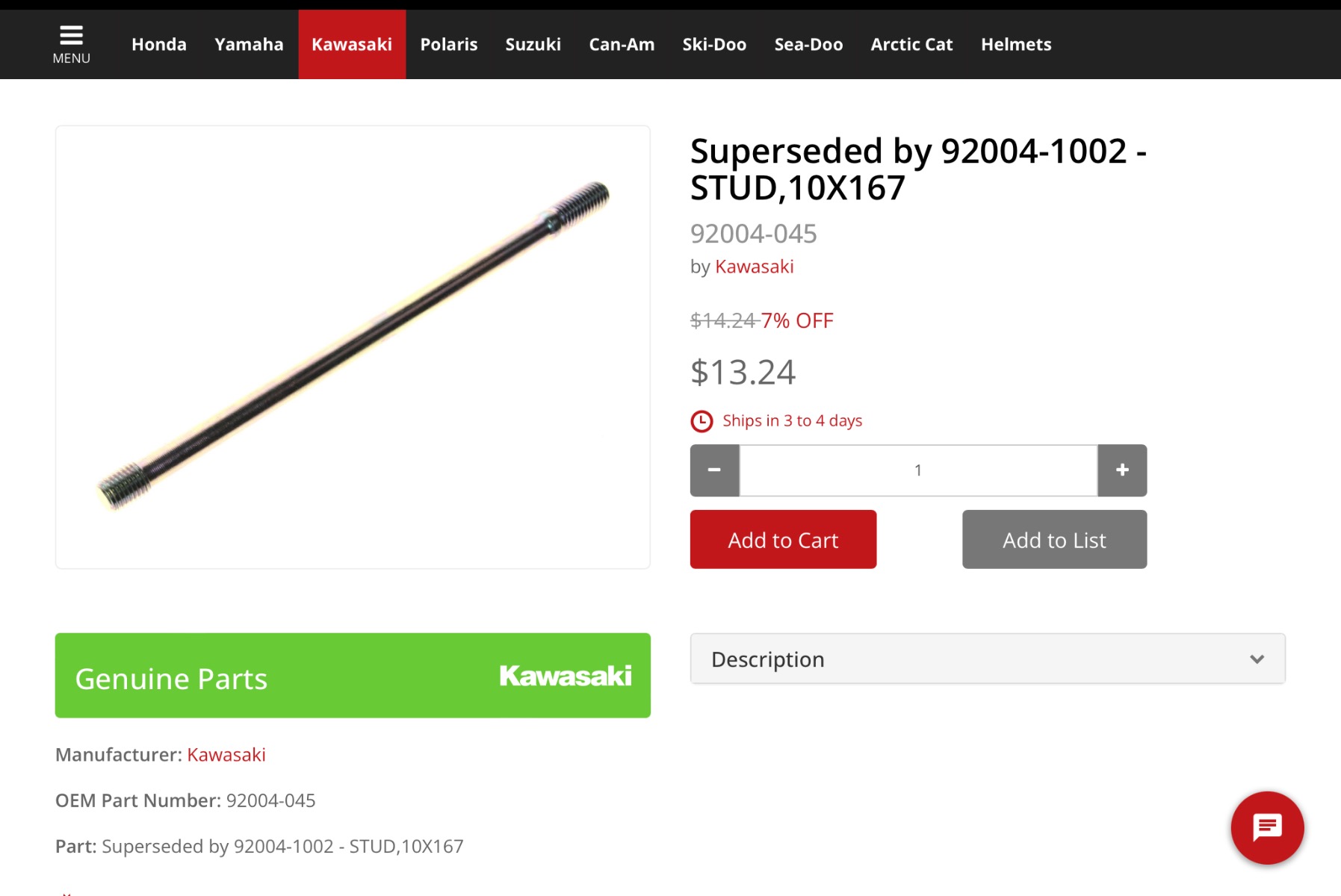
Task: Select the Yamaha tab
Action: pyautogui.click(x=249, y=44)
